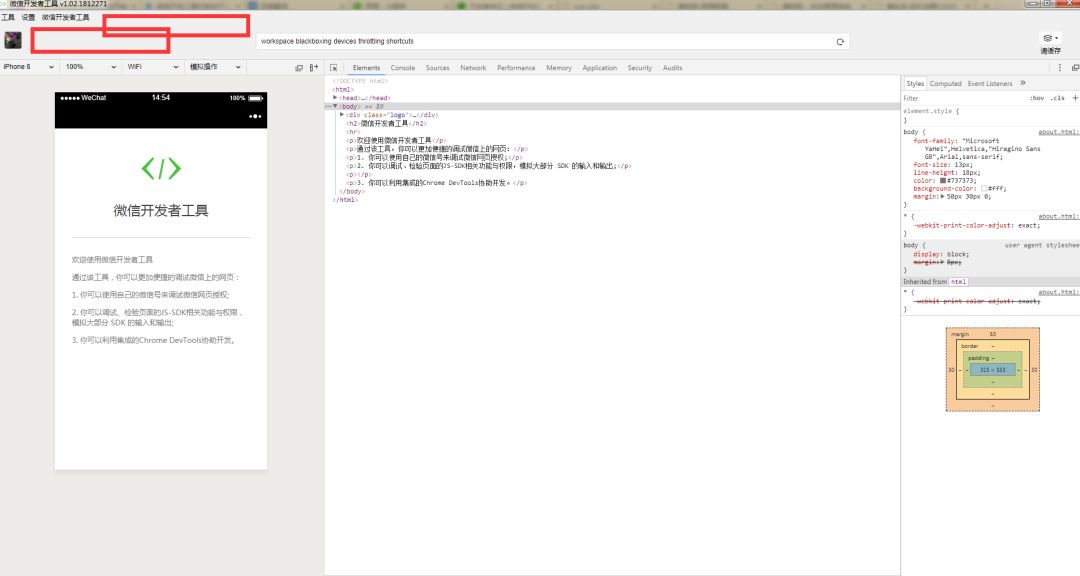Open about.html link beside body rule
This screenshot has width=1080, height=576.
(1059, 132)
